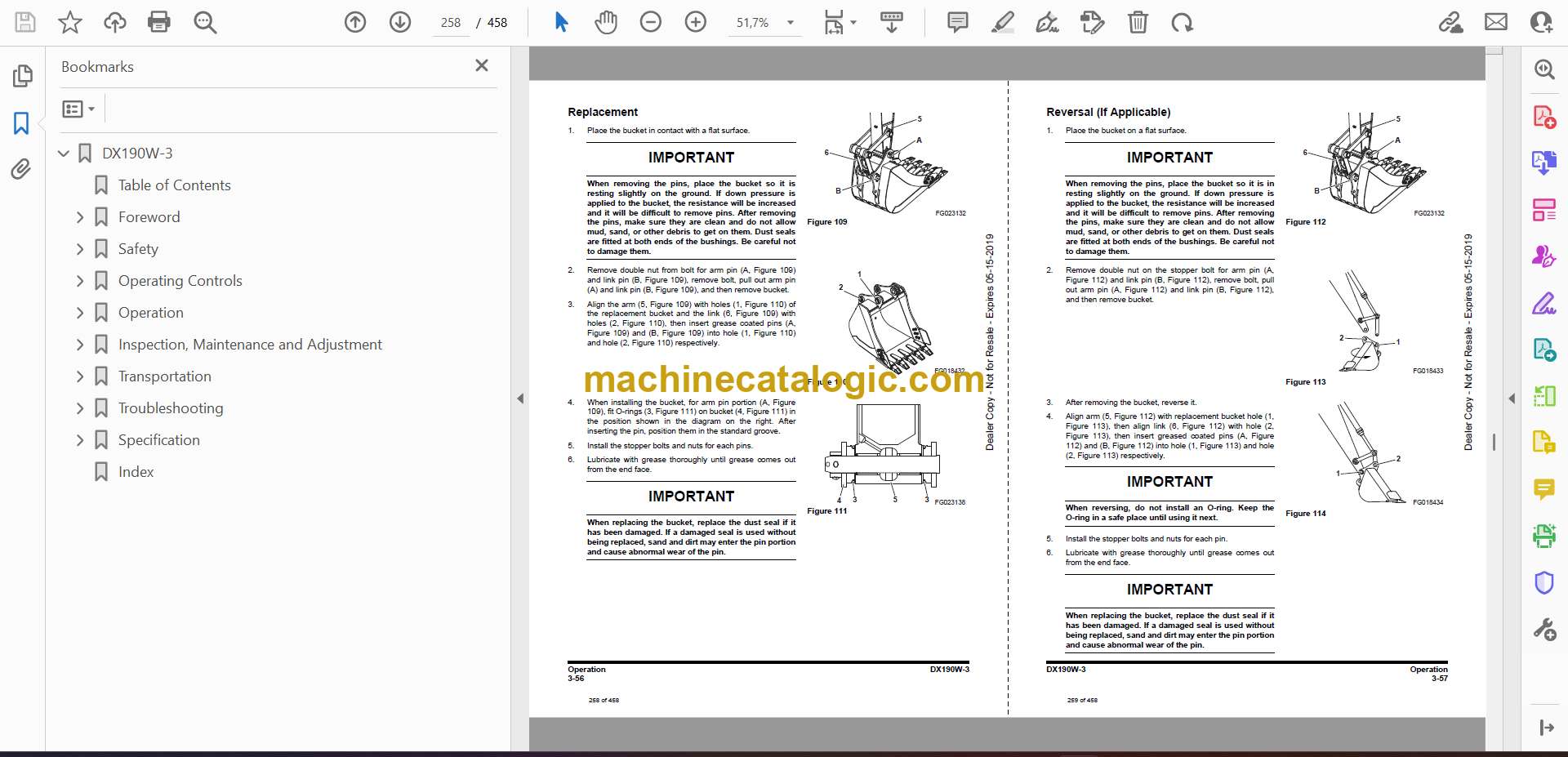Open Request Signatures tool in right pane
Screen dimensions: 1568x757
(x=1543, y=257)
